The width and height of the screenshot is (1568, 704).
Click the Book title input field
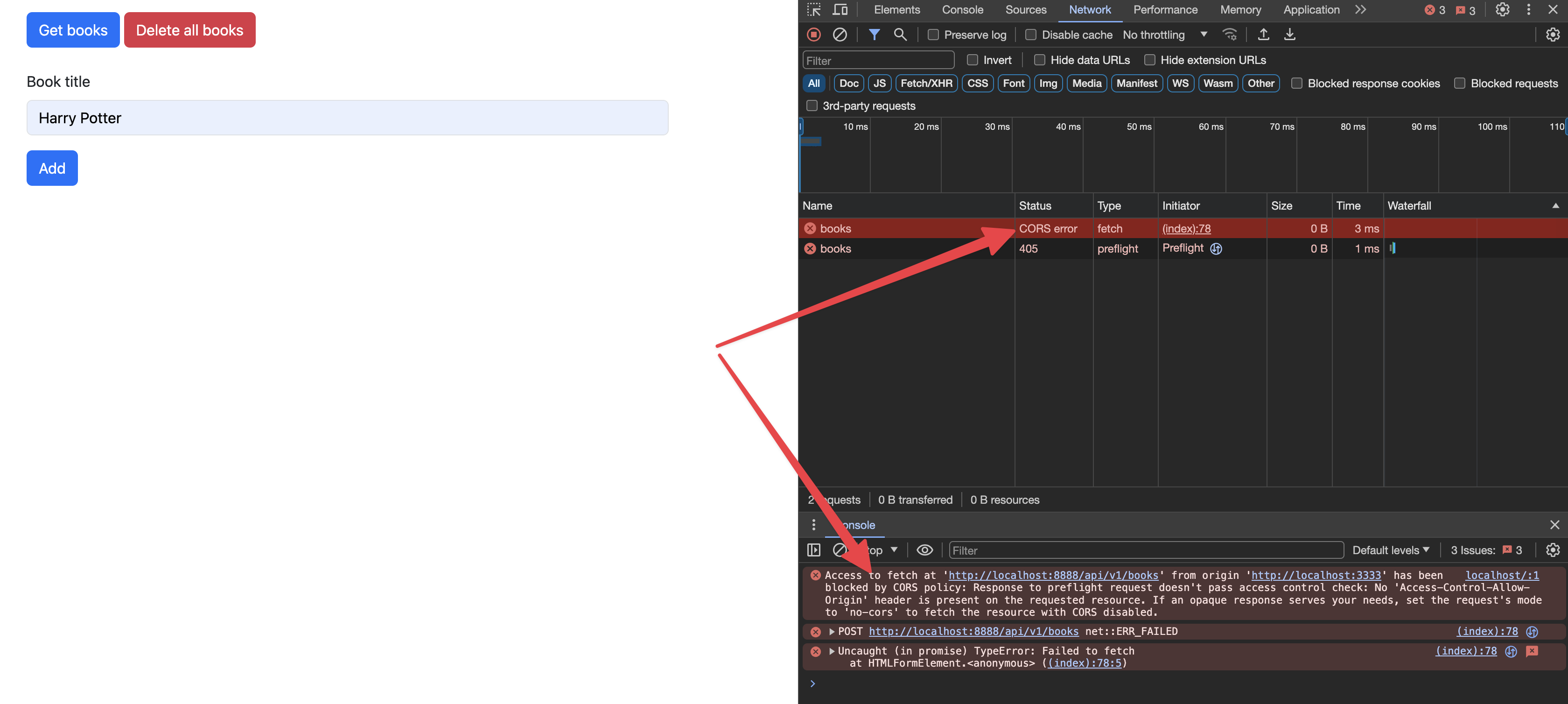coord(347,118)
